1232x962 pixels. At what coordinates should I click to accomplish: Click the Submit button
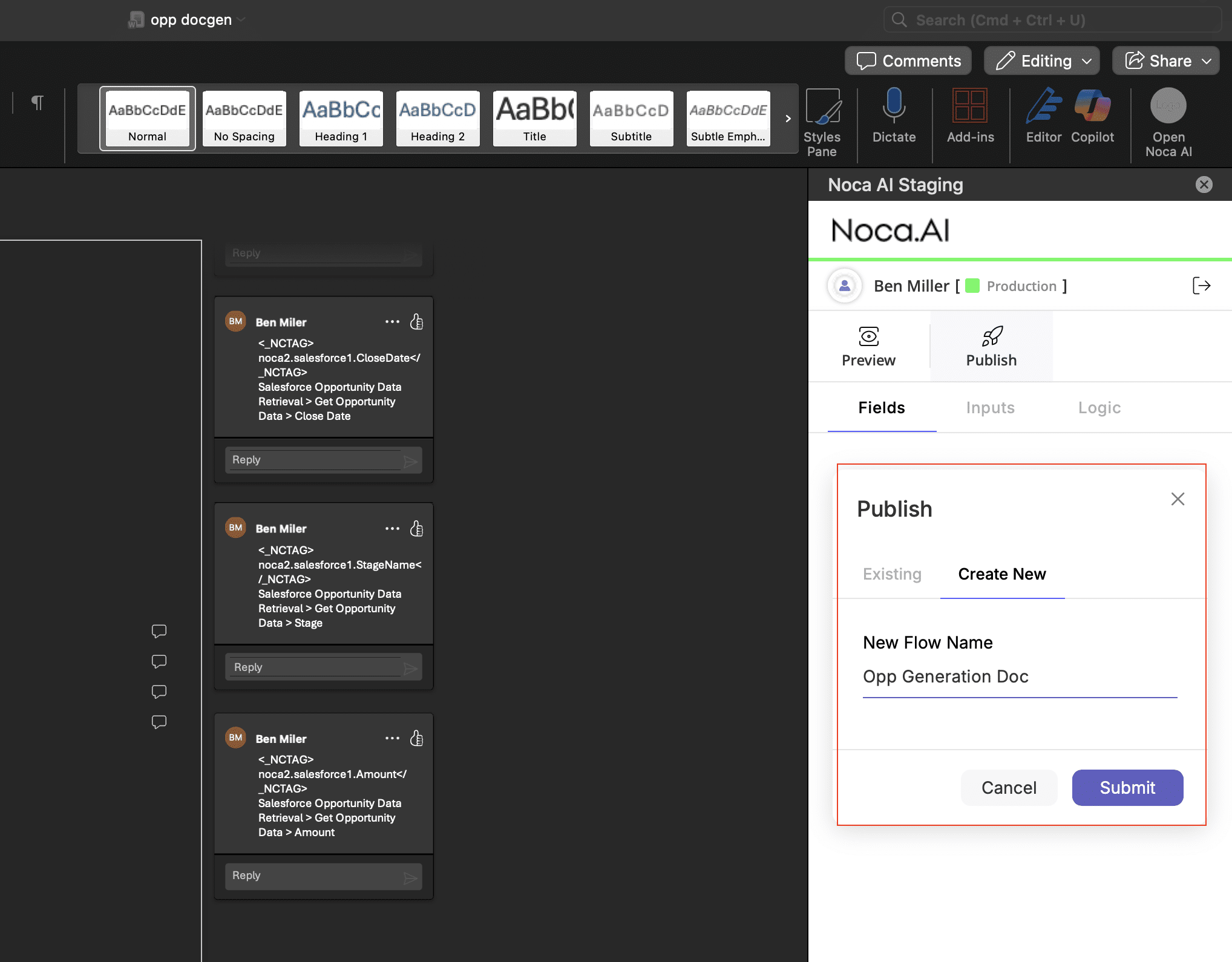[1127, 787]
